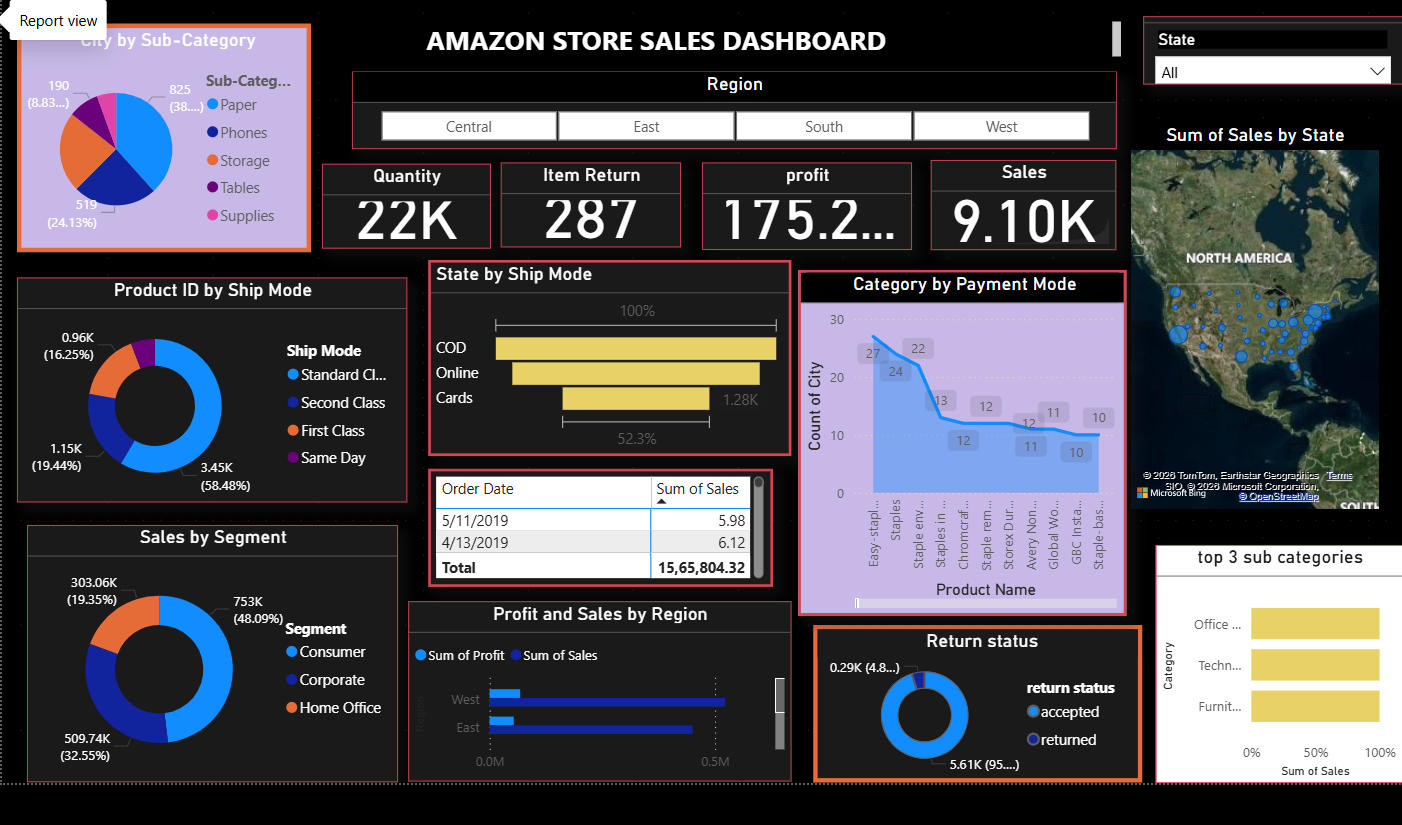Open the State dropdown showing All
The height and width of the screenshot is (825, 1402).
pos(1272,72)
